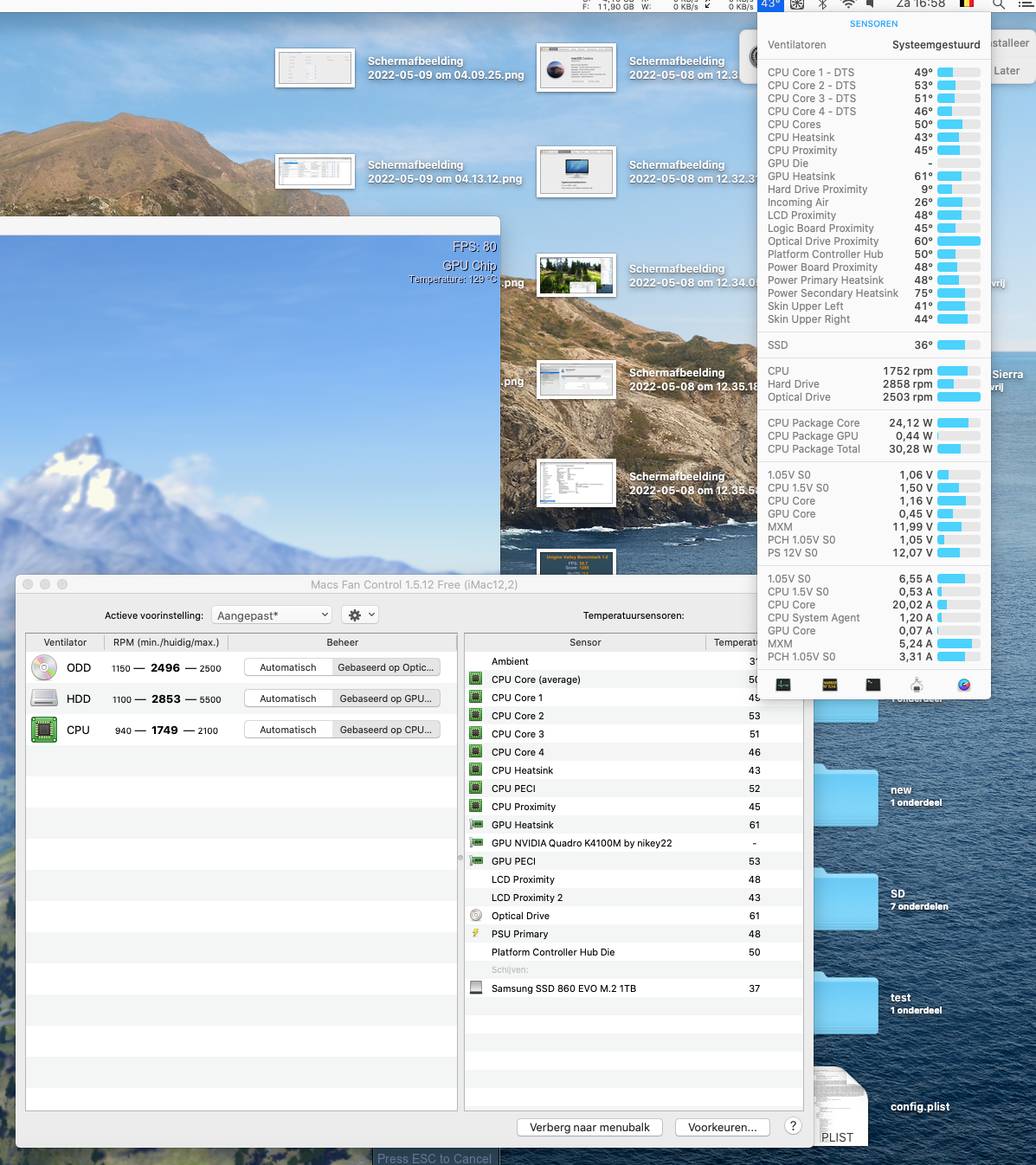Open Spotlight search magnifier in menu bar
This screenshot has height=1165, width=1036.
click(999, 4)
